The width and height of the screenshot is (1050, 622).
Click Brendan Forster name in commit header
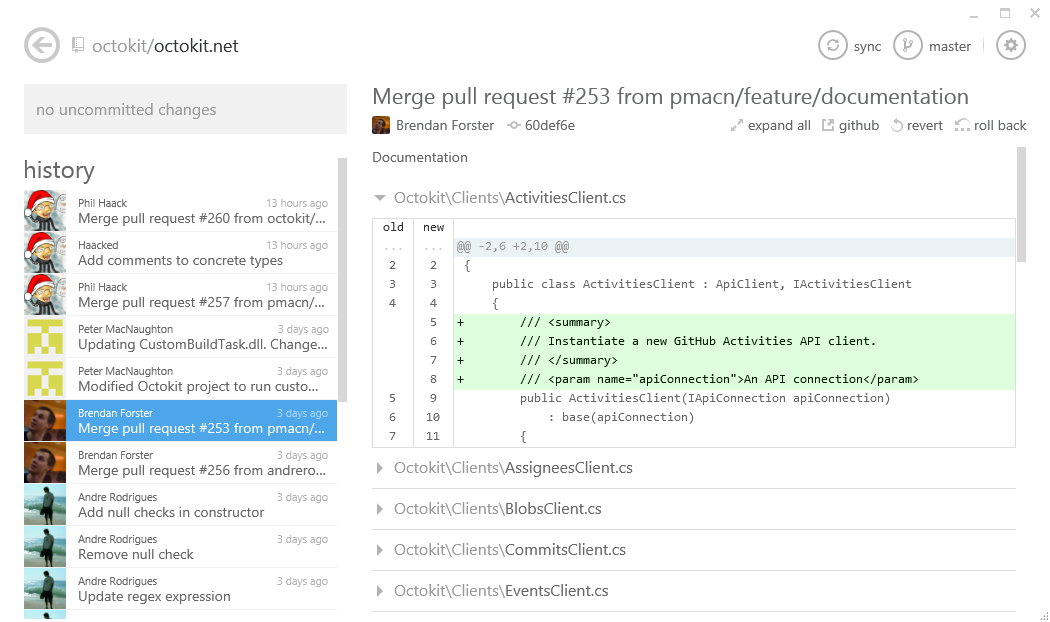[445, 125]
